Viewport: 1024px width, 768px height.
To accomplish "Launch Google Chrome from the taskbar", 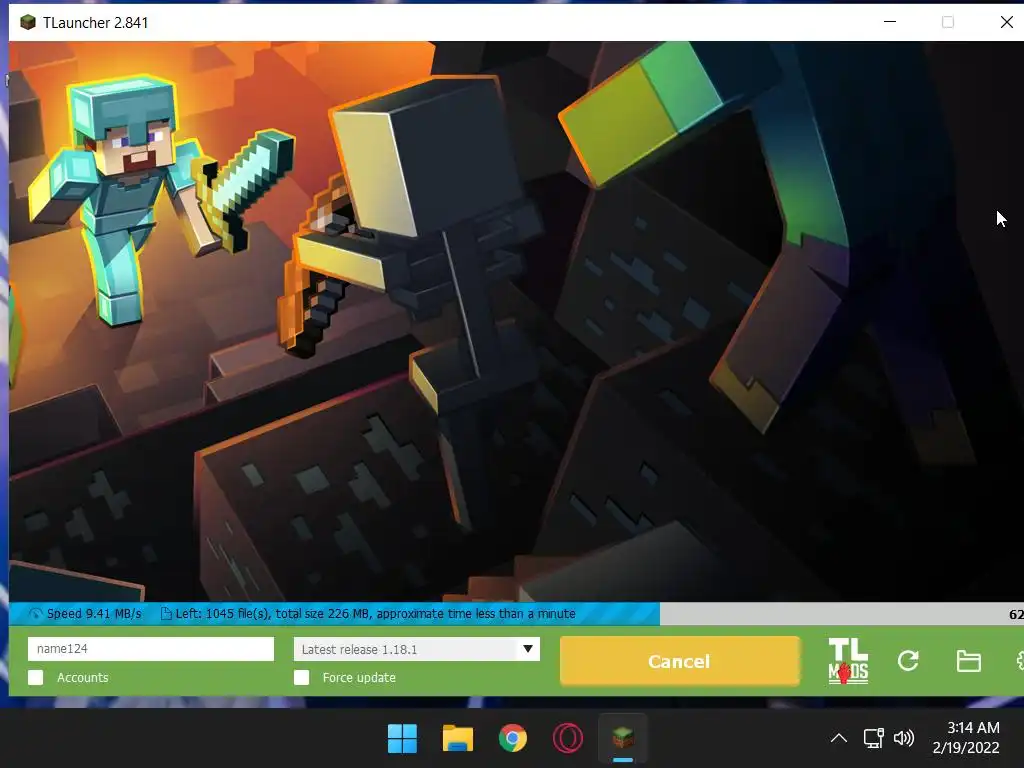I will (513, 739).
